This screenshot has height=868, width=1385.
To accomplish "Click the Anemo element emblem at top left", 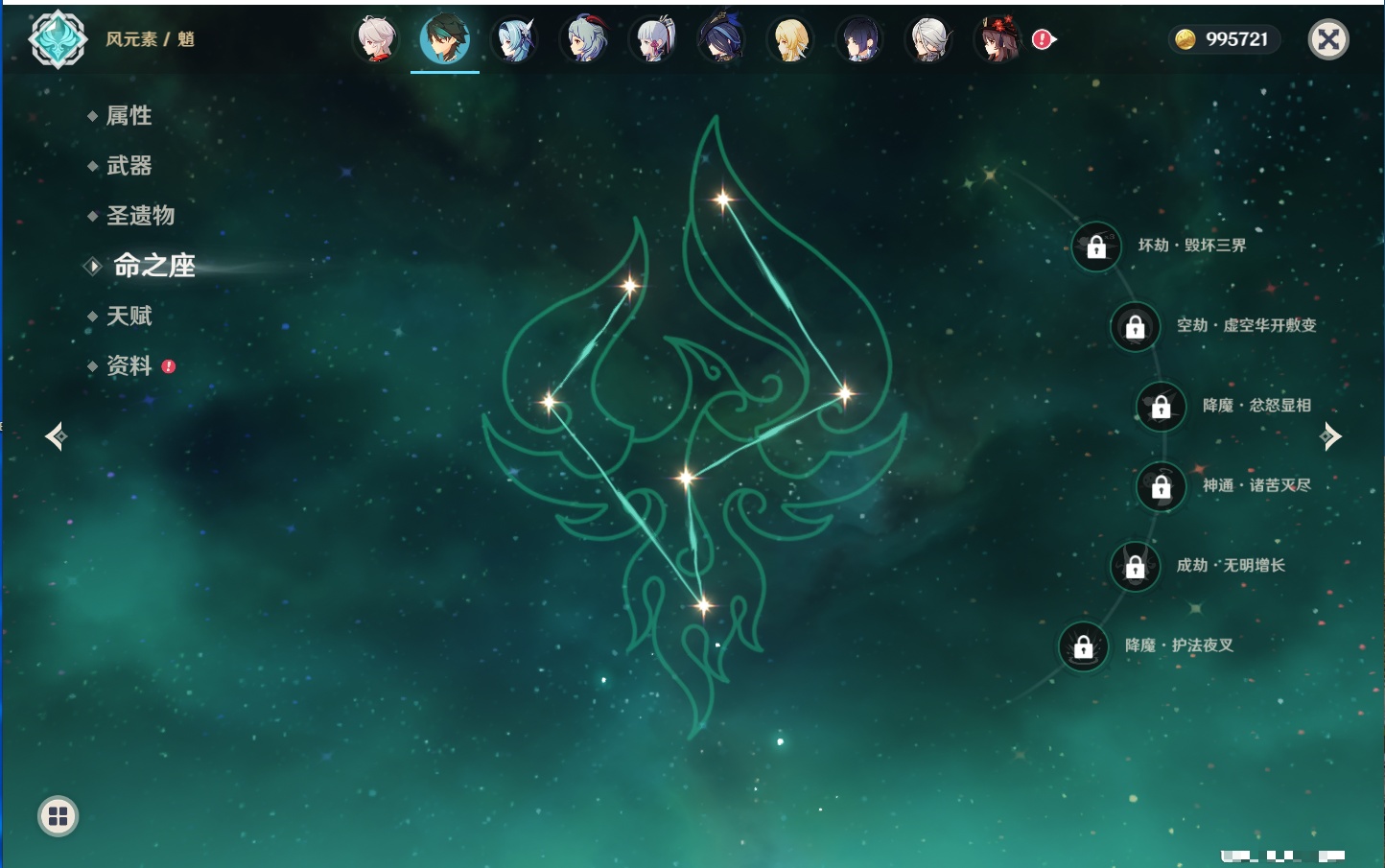I will click(x=58, y=39).
